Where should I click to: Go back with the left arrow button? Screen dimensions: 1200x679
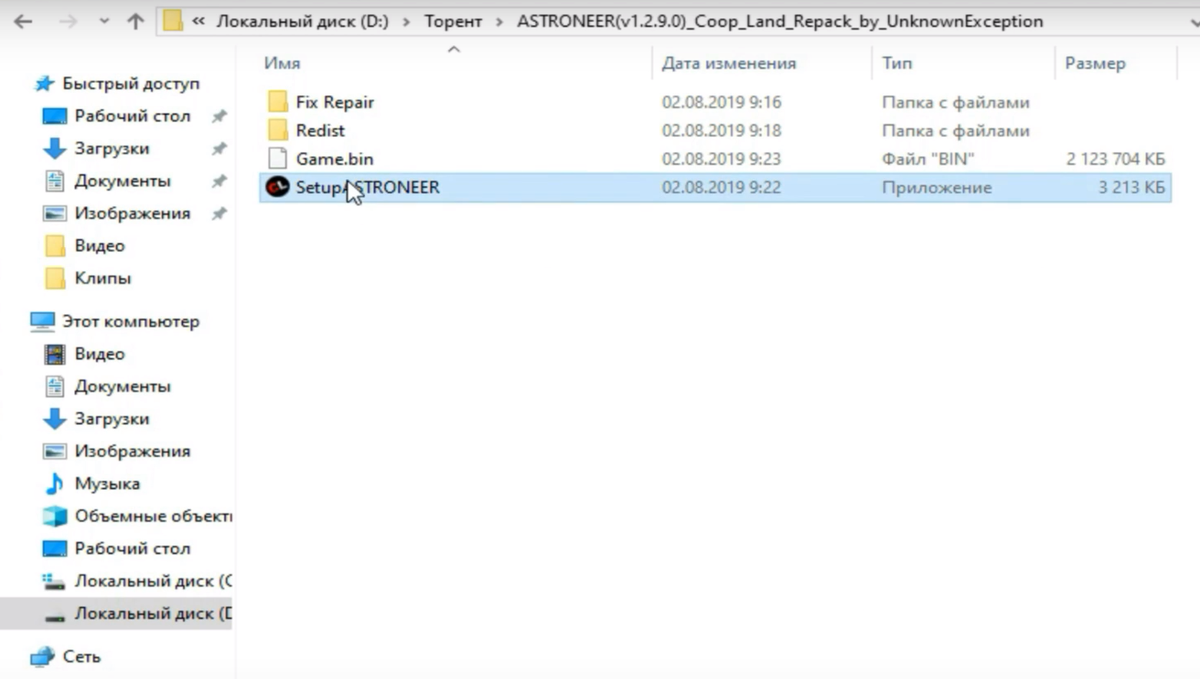22,21
